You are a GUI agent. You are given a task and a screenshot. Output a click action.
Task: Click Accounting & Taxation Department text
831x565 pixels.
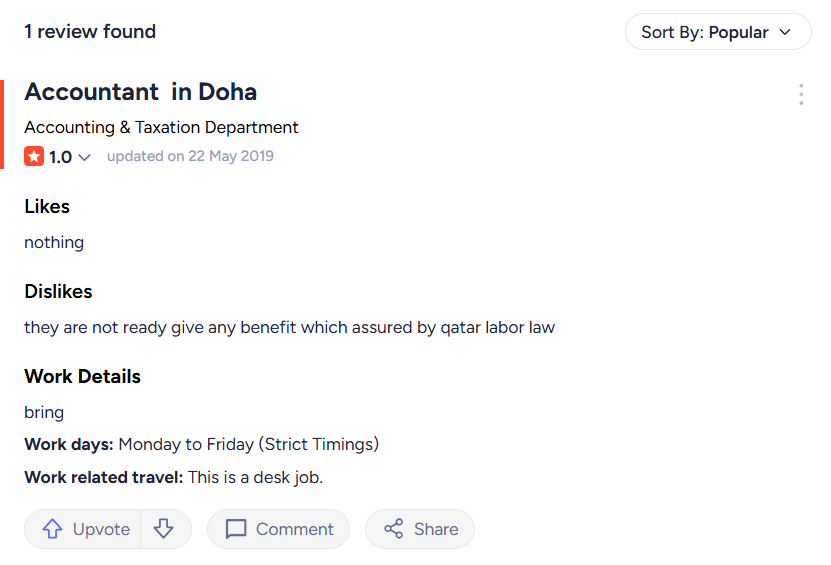(161, 127)
